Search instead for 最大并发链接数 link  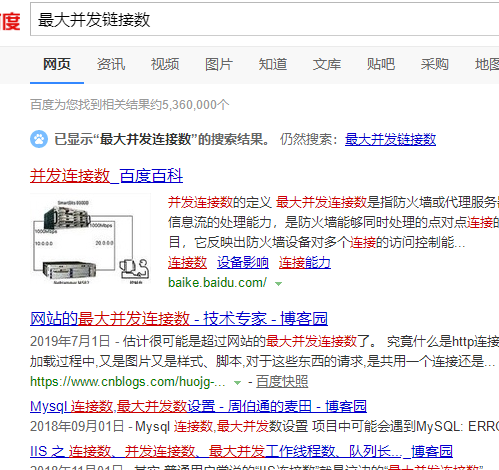click(390, 139)
